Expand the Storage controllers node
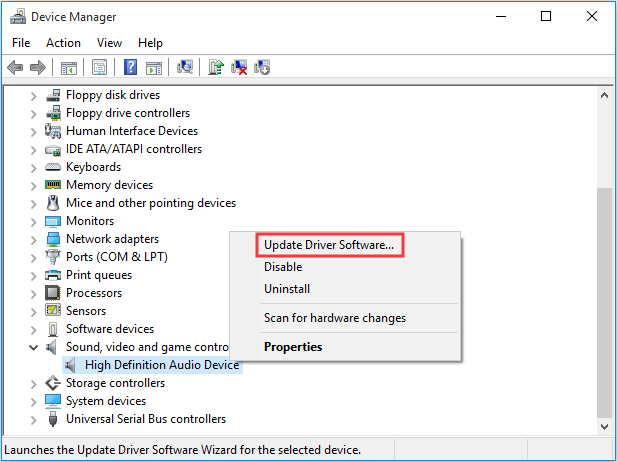This screenshot has width=617, height=462. coord(34,384)
